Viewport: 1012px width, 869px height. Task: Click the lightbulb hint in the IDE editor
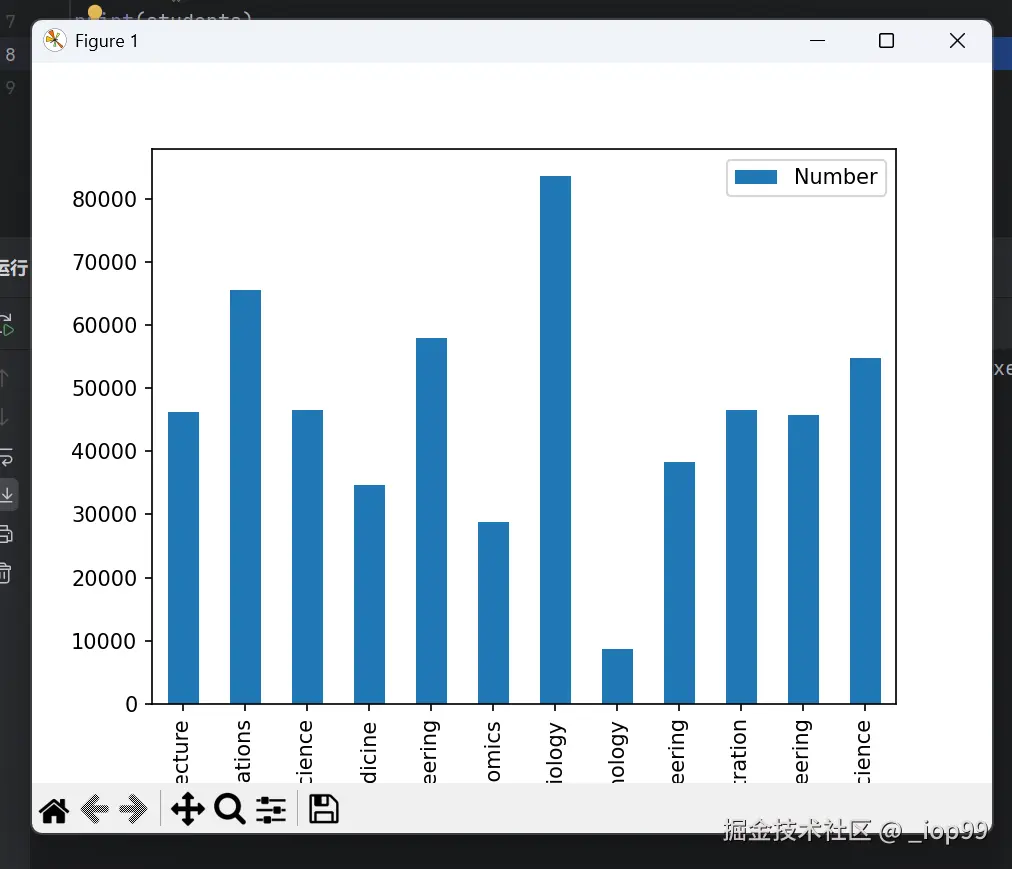coord(95,12)
